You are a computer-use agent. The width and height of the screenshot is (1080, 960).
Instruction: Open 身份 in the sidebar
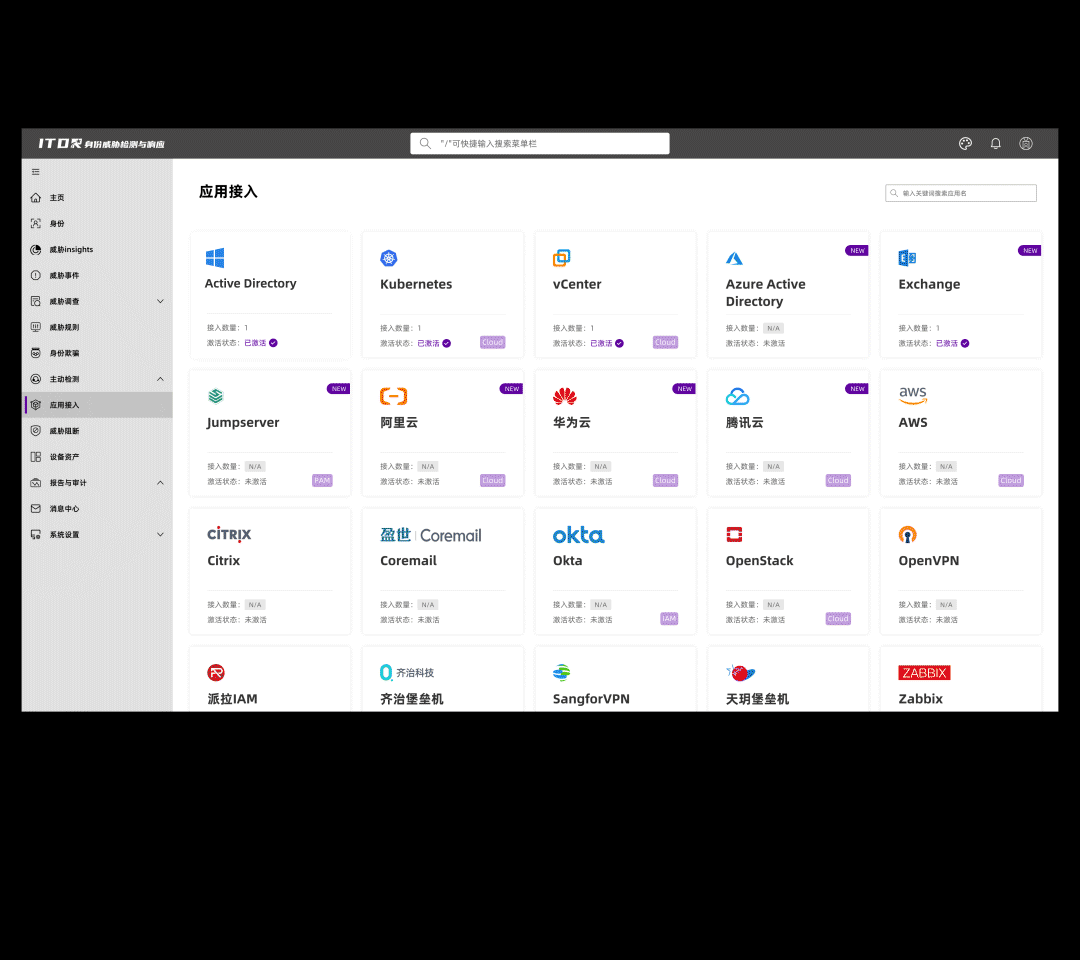click(97, 224)
